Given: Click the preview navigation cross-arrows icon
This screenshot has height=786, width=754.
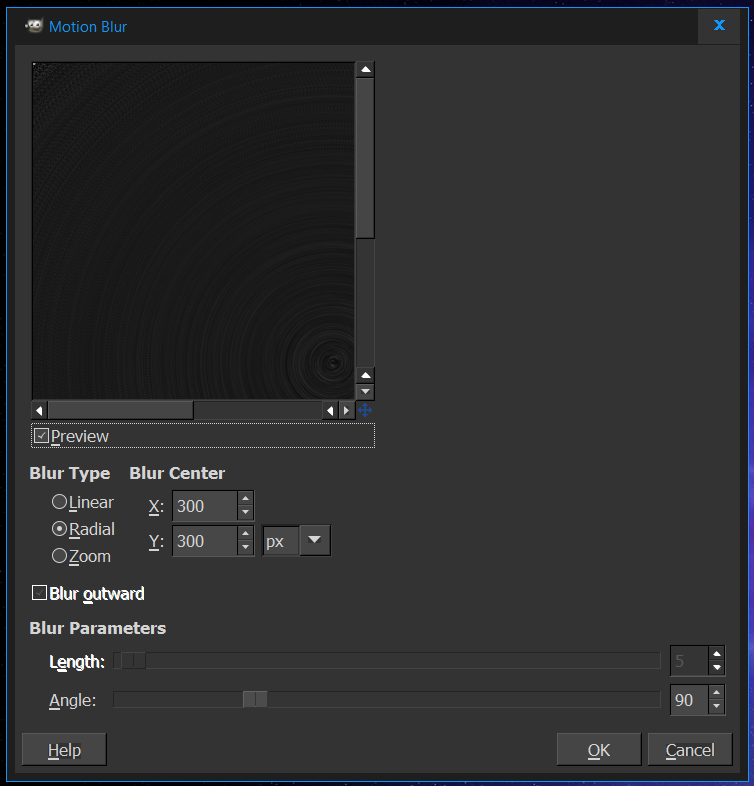Looking at the screenshot, I should [x=365, y=411].
